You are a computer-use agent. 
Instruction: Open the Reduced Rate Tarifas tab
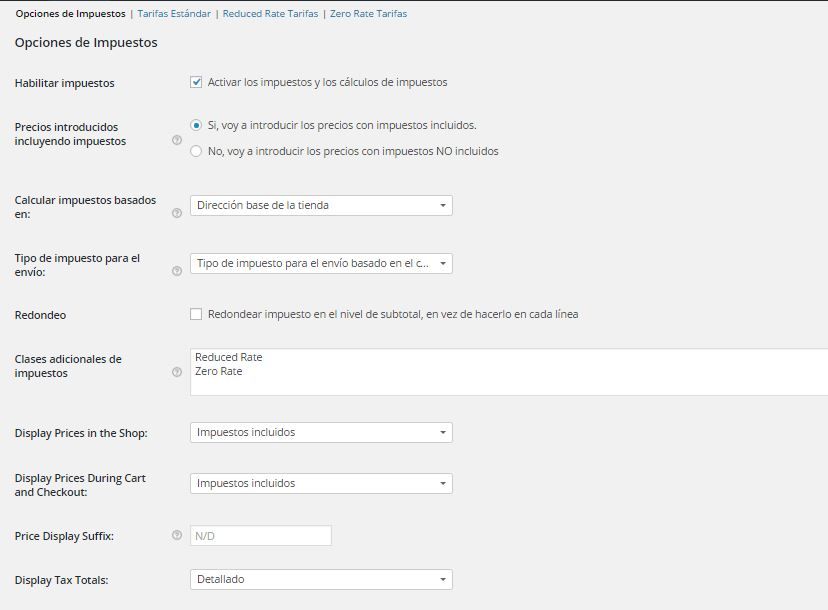pyautogui.click(x=270, y=14)
